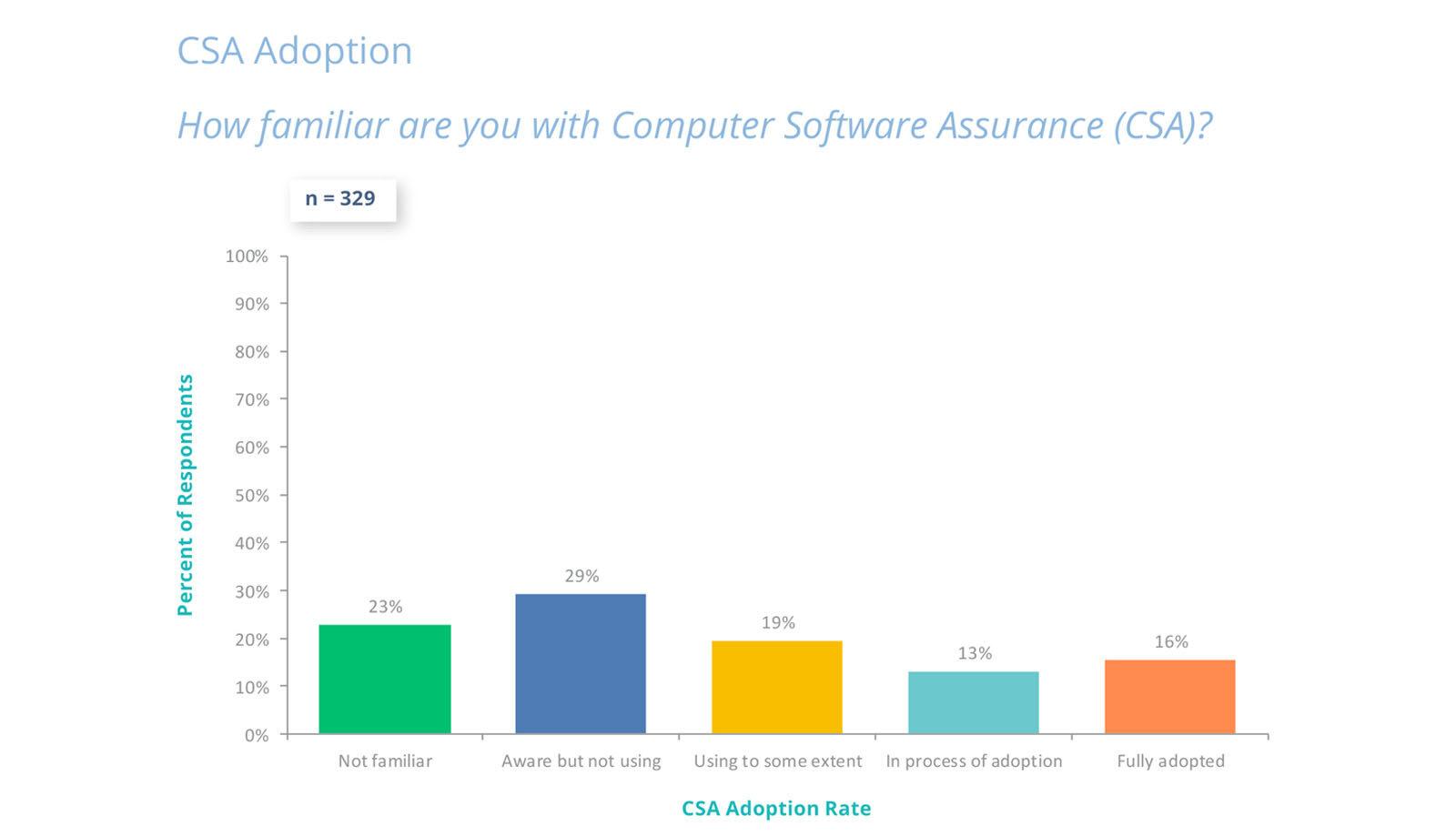The width and height of the screenshot is (1456, 836).
Task: Click the 29% data label
Action: [581, 576]
